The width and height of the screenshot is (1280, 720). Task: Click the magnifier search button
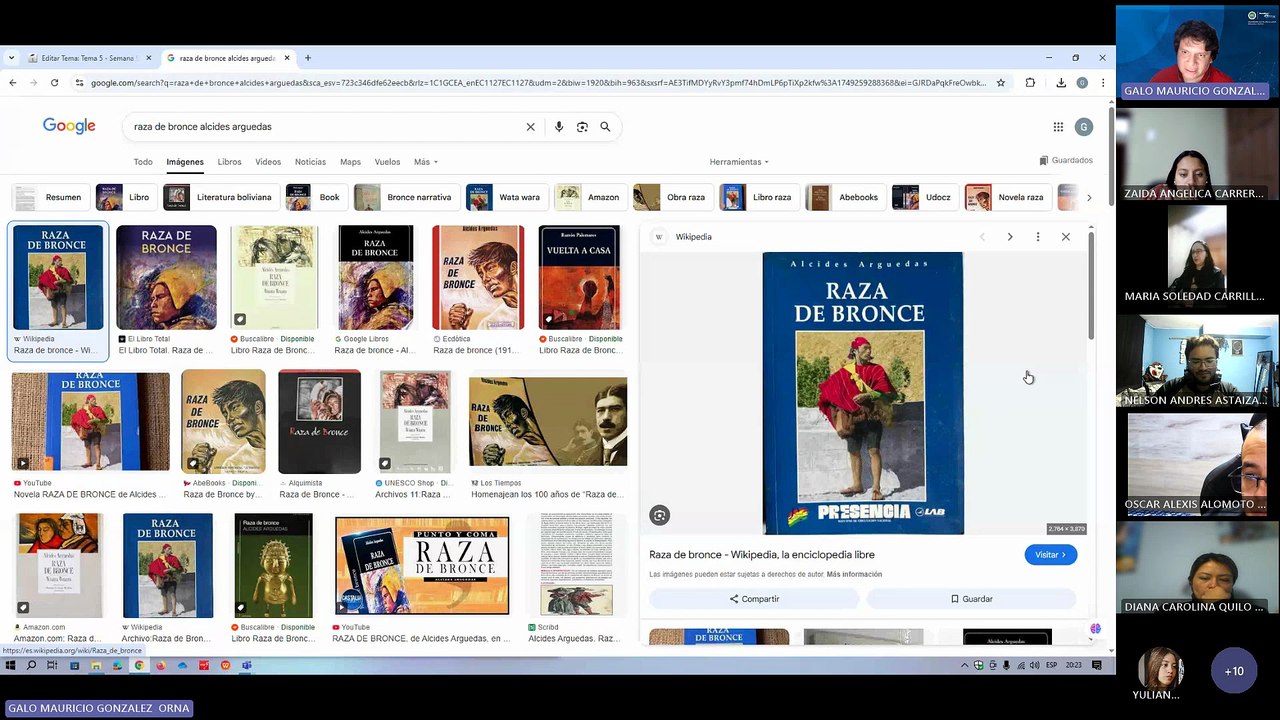605,127
